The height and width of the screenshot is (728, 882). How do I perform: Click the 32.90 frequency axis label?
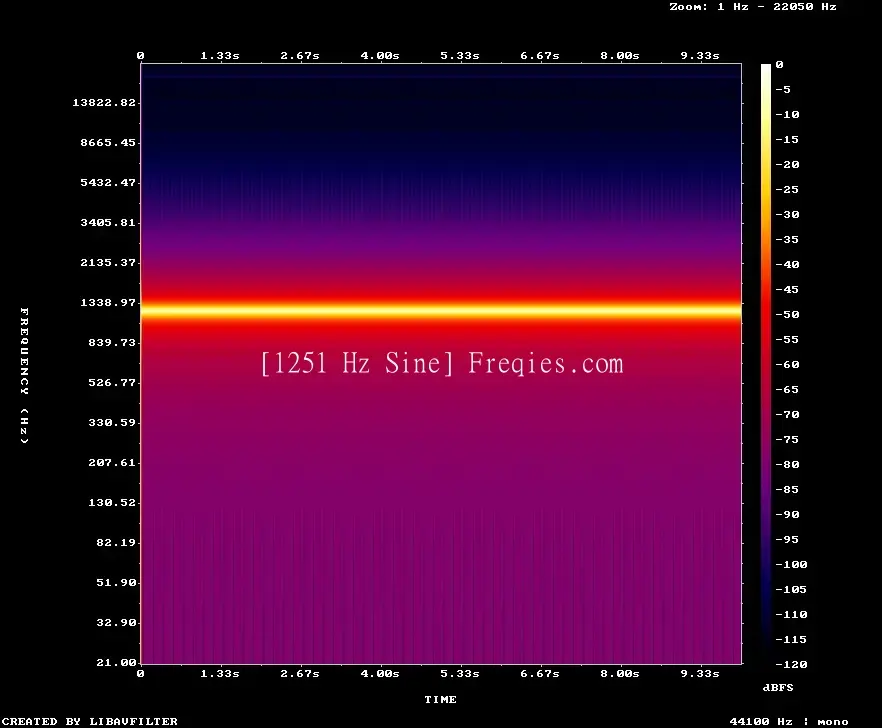(116, 622)
